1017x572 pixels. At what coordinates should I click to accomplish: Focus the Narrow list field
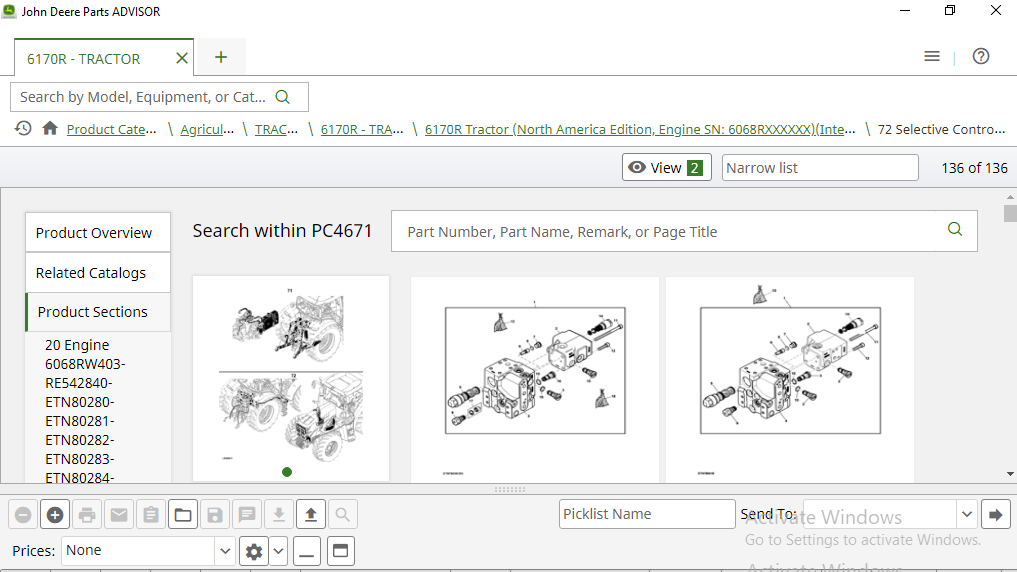click(820, 167)
